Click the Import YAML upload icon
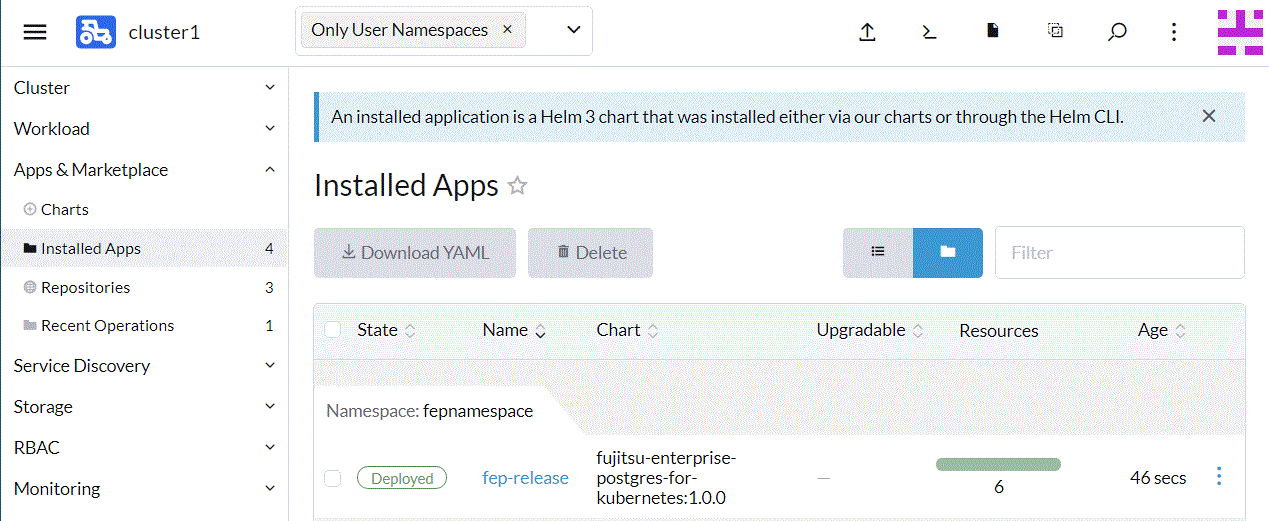Screen dimensions: 1269x521 point(867,32)
